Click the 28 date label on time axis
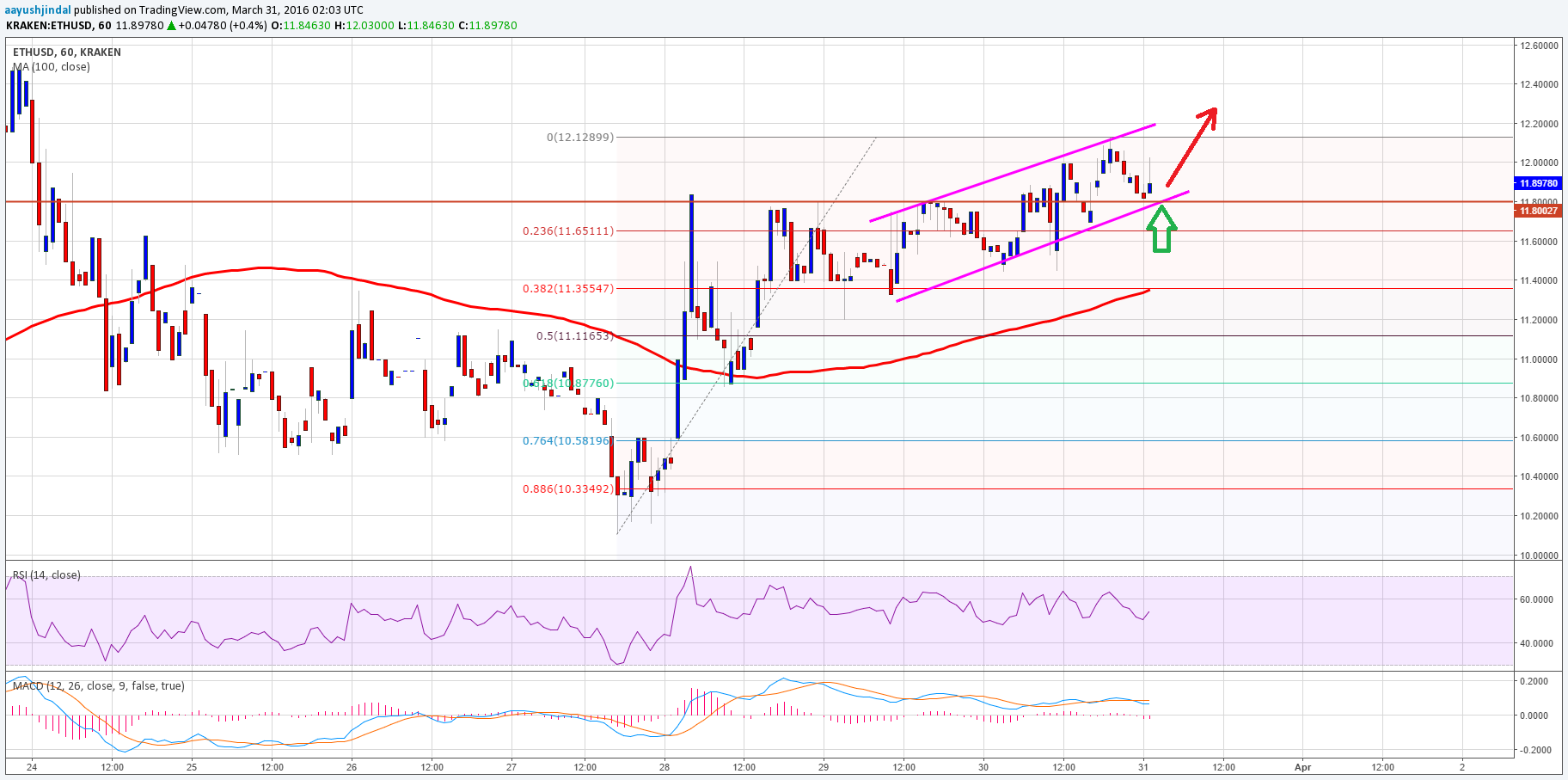 pyautogui.click(x=665, y=767)
